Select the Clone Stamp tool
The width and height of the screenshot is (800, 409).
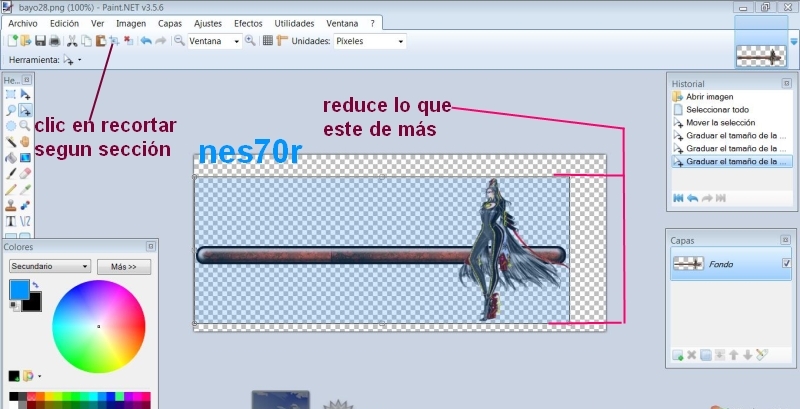(10, 206)
